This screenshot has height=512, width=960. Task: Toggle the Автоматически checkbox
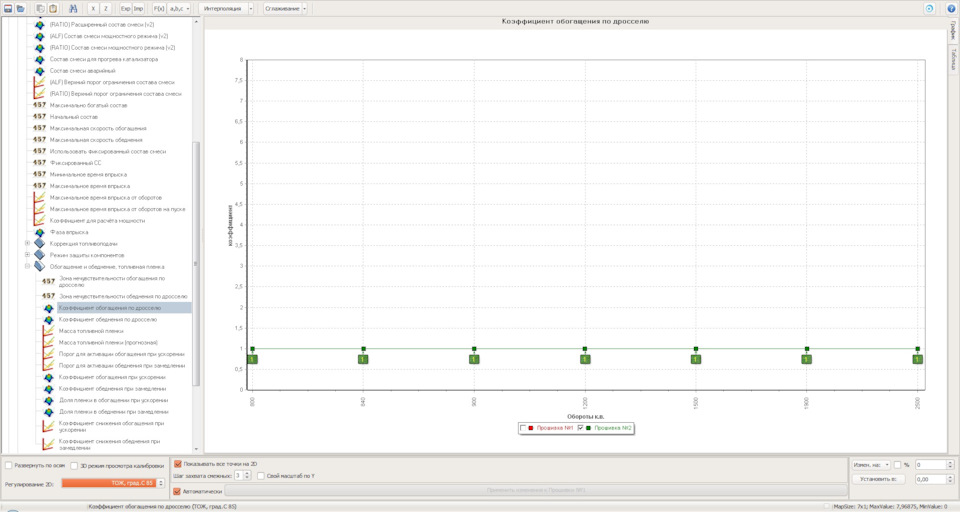pyautogui.click(x=178, y=491)
